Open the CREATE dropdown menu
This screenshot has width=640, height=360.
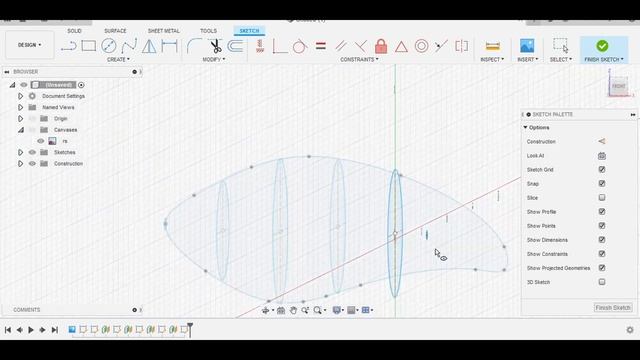pyautogui.click(x=118, y=60)
